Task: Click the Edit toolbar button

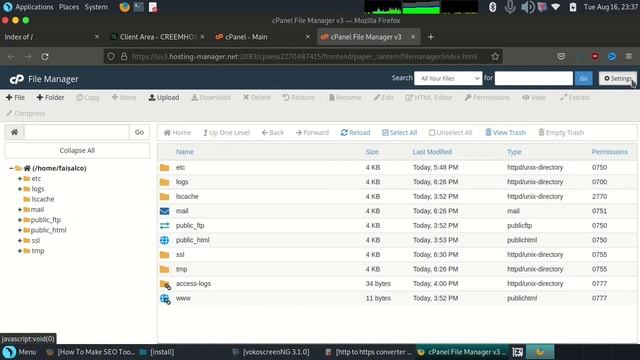Action: tap(384, 98)
